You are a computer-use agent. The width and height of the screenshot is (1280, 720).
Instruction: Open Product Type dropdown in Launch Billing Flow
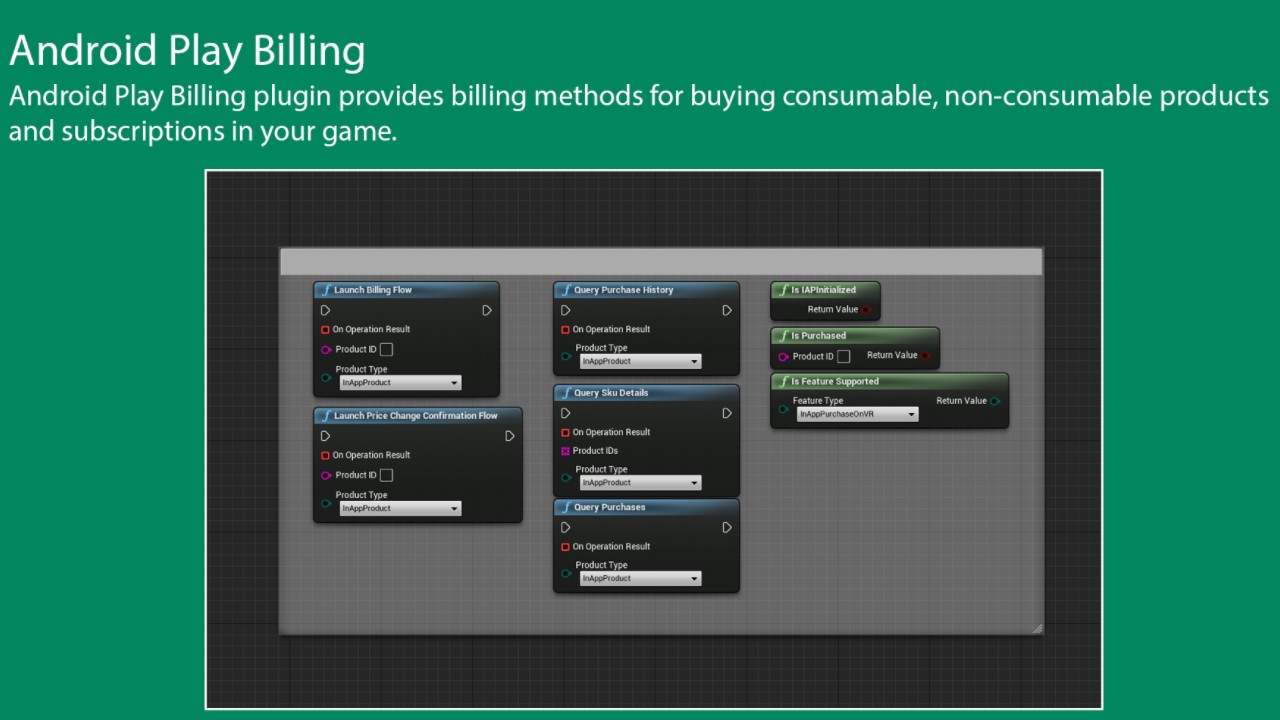tap(400, 382)
